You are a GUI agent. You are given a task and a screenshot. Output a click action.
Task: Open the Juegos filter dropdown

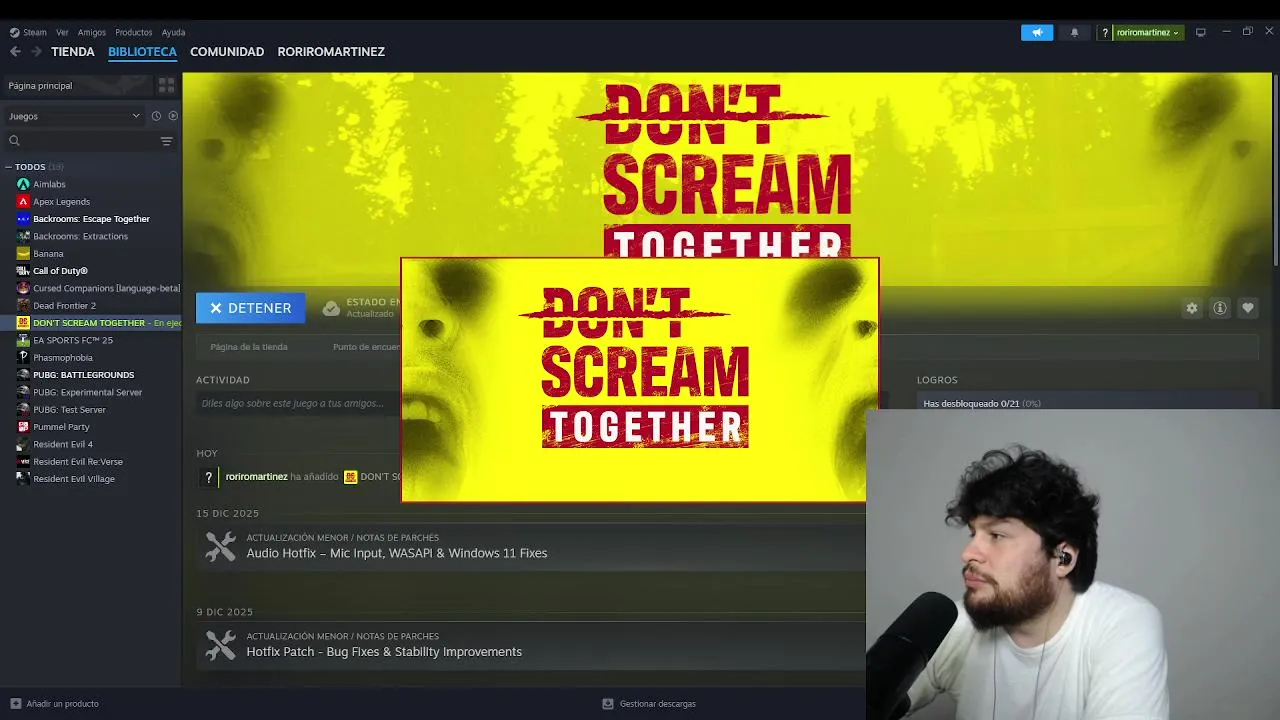tap(75, 116)
